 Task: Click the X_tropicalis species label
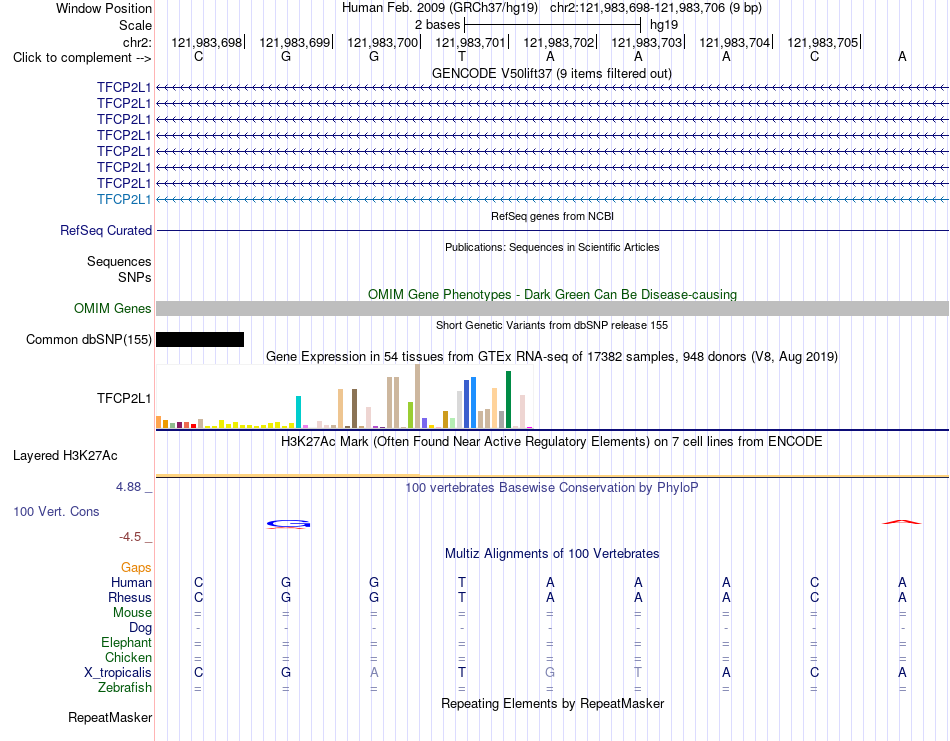pyautogui.click(x=118, y=673)
